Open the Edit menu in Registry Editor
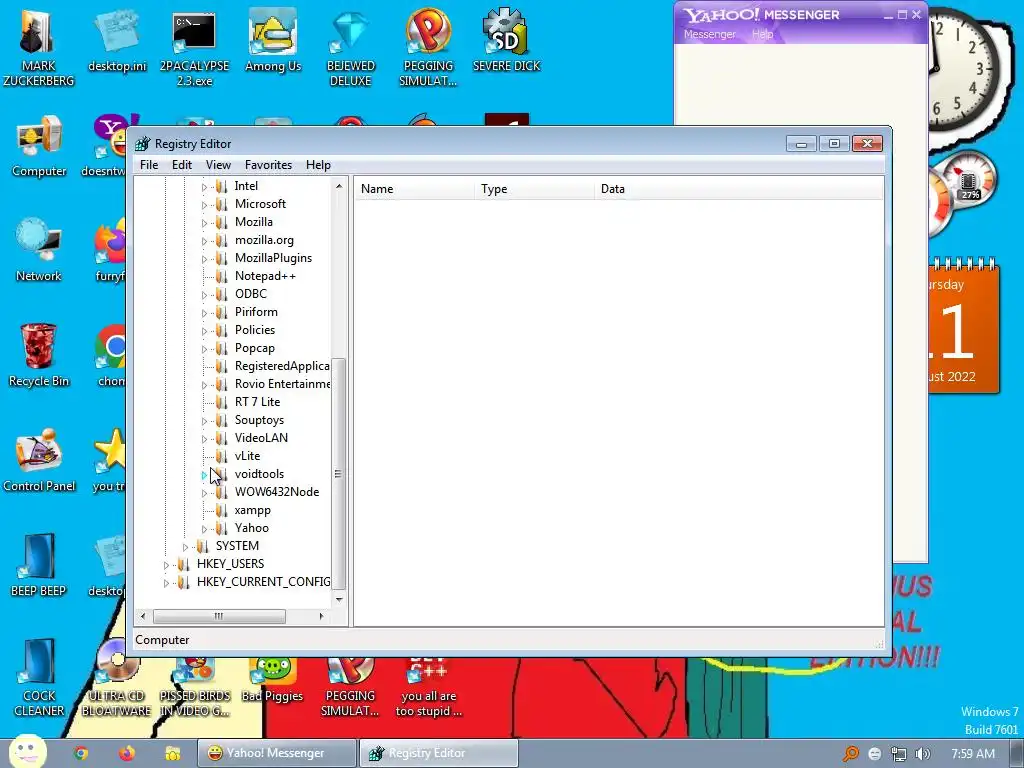Screen dimensions: 1024x768 pos(182,165)
